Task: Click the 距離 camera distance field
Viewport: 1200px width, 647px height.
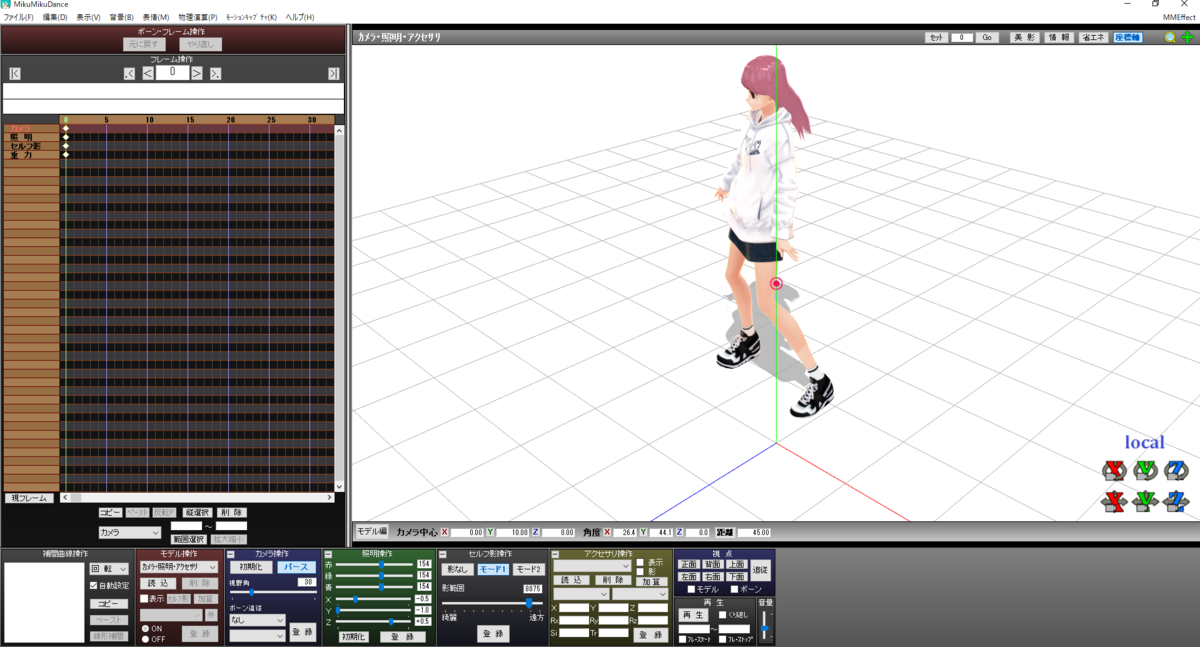Action: point(754,532)
